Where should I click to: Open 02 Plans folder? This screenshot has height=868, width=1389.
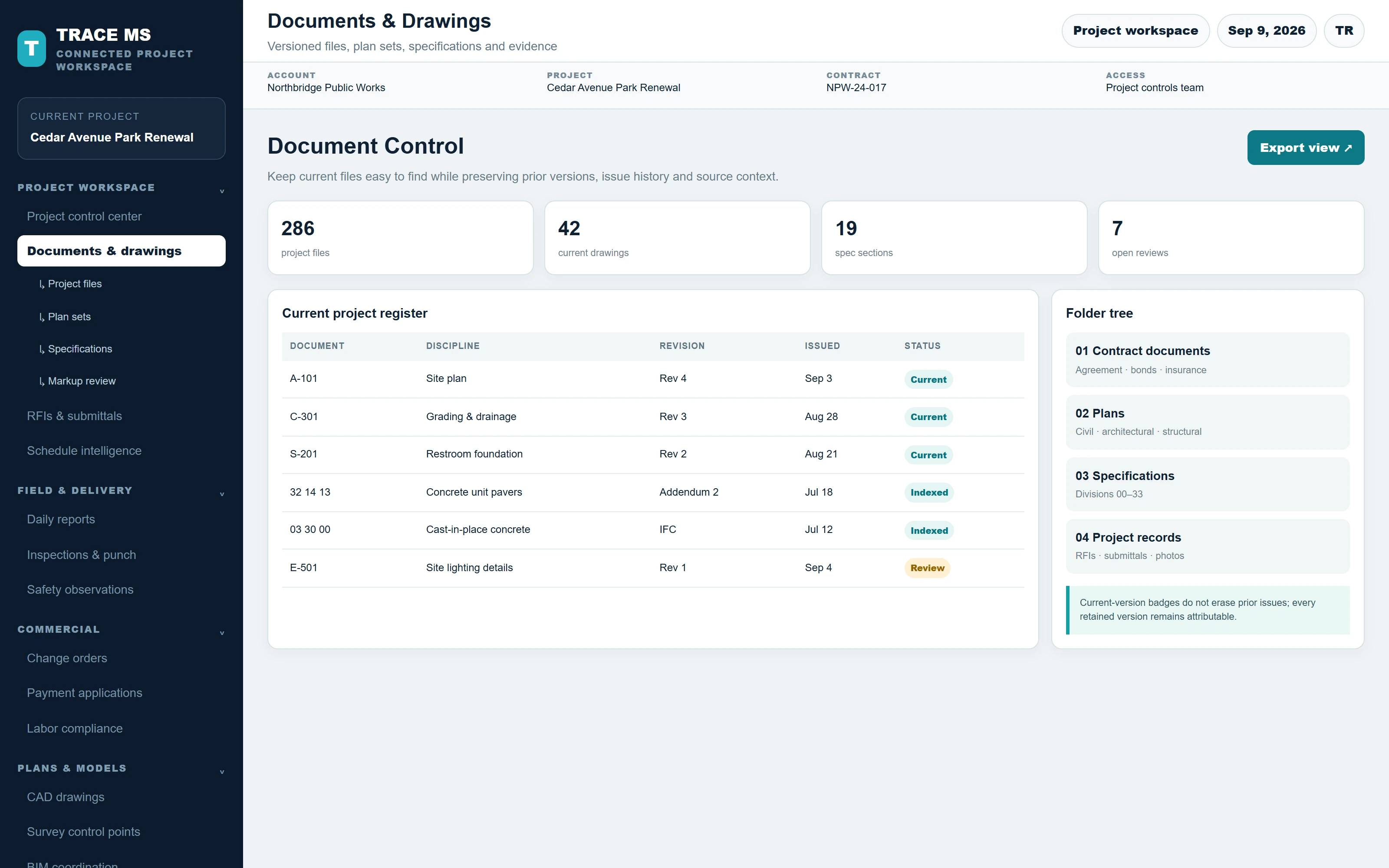[x=1208, y=422]
